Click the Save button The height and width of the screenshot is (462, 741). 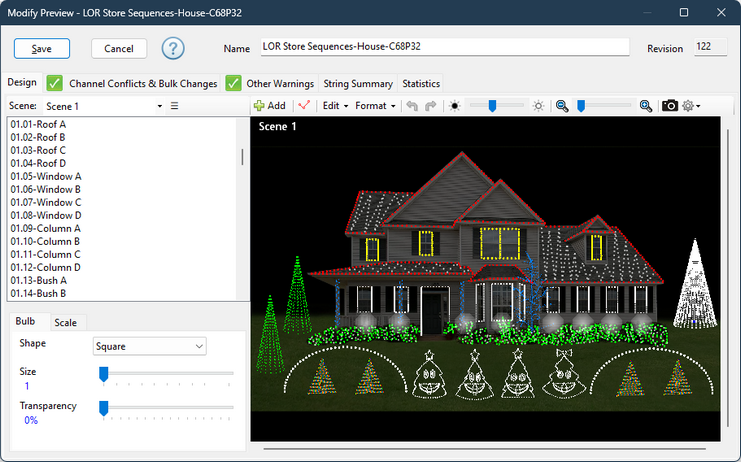pos(42,49)
